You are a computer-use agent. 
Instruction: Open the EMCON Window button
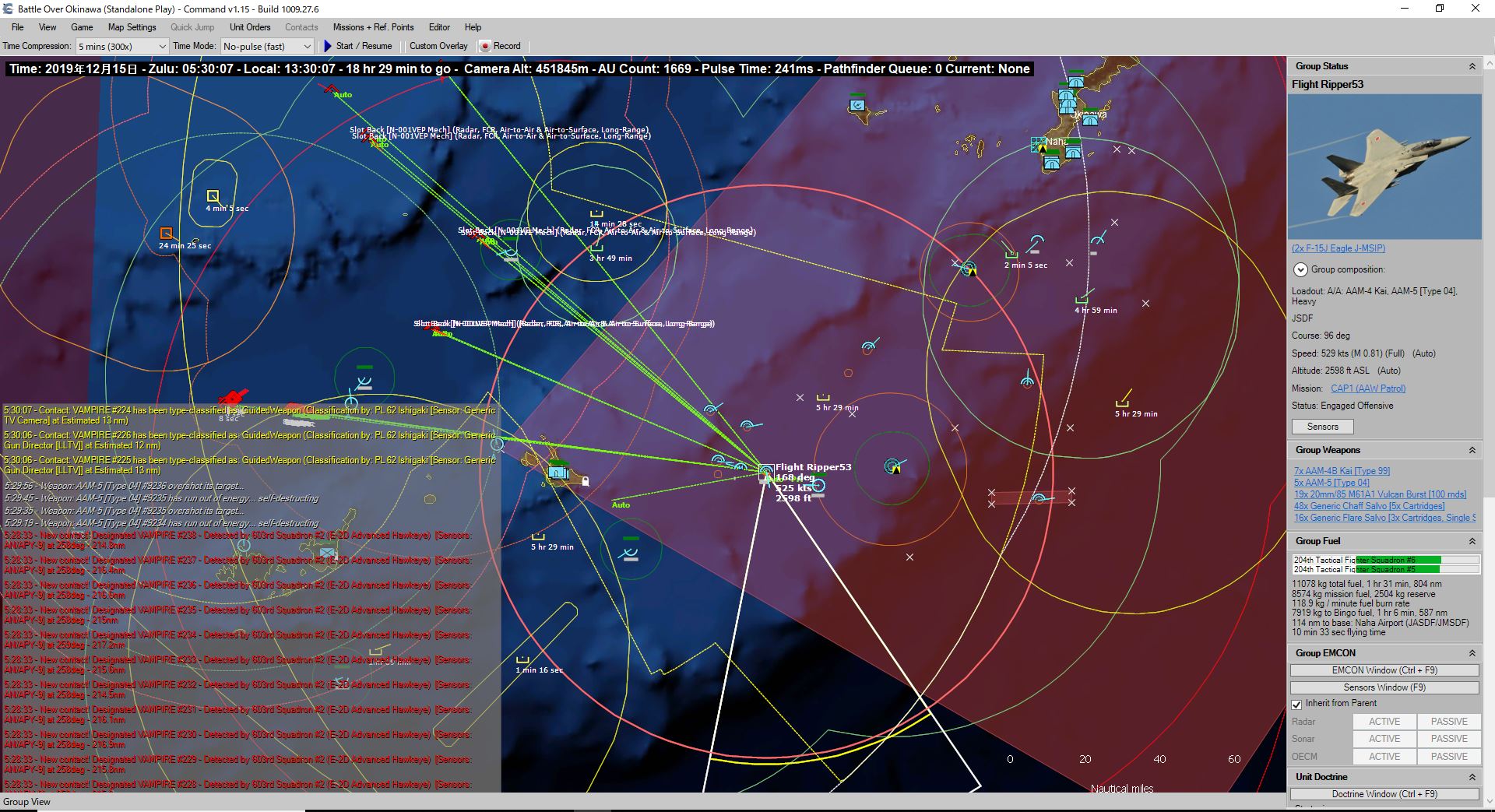[x=1384, y=670]
